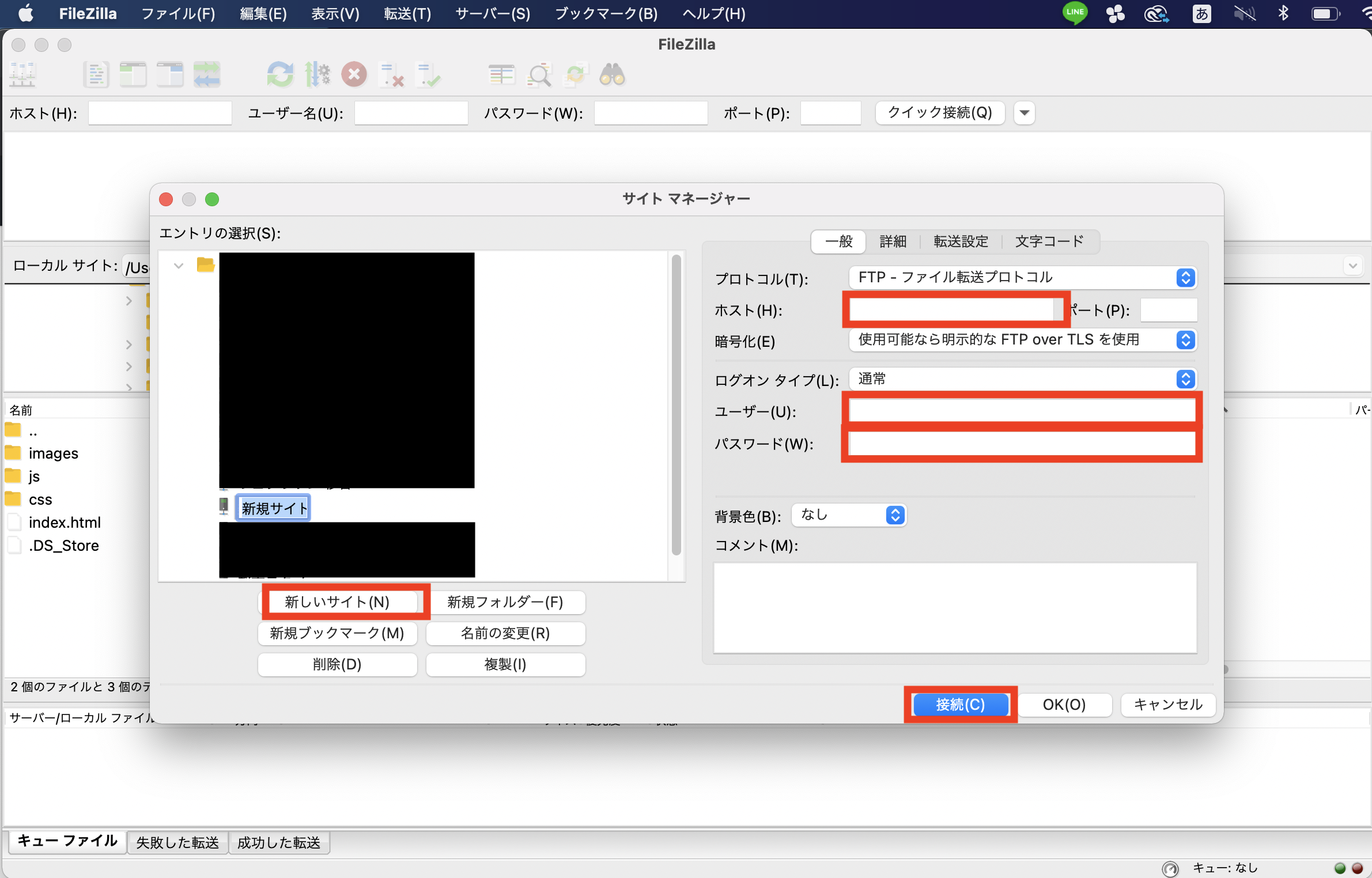This screenshot has width=1372, height=878.
Task: Click the binoculars file search icon
Action: click(x=613, y=75)
